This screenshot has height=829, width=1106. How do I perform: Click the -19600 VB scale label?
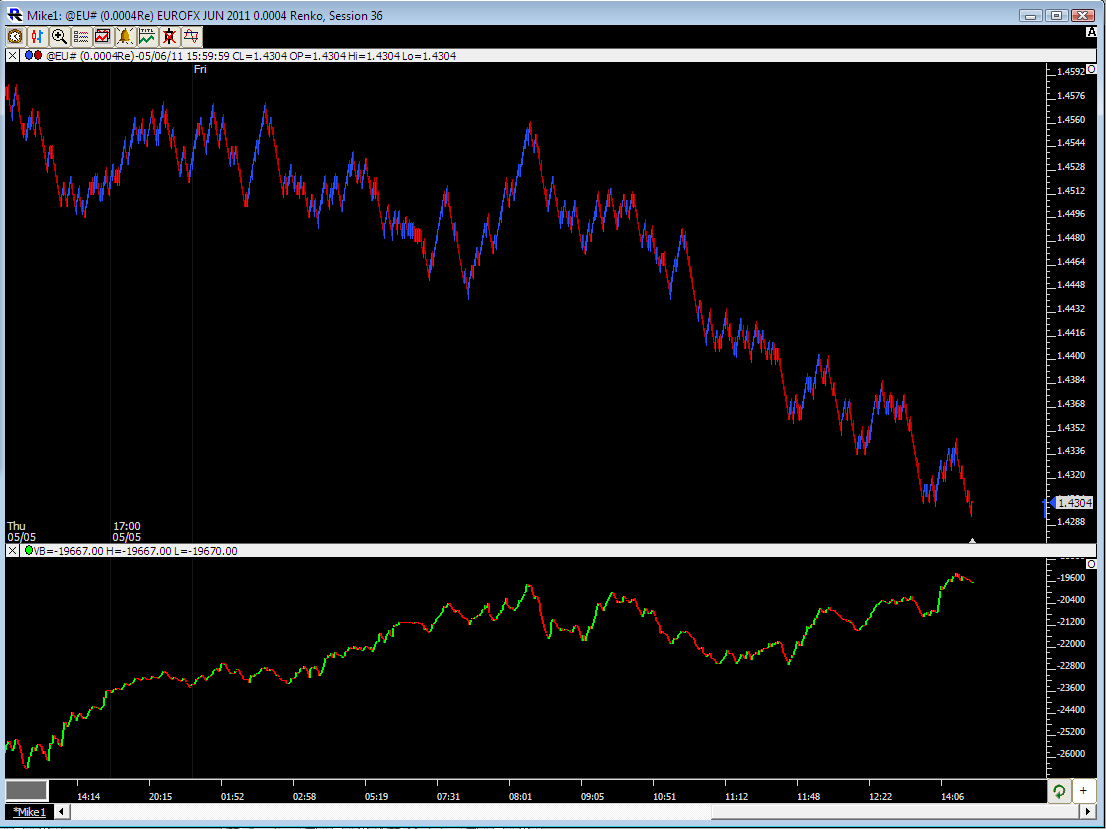tap(1071, 577)
